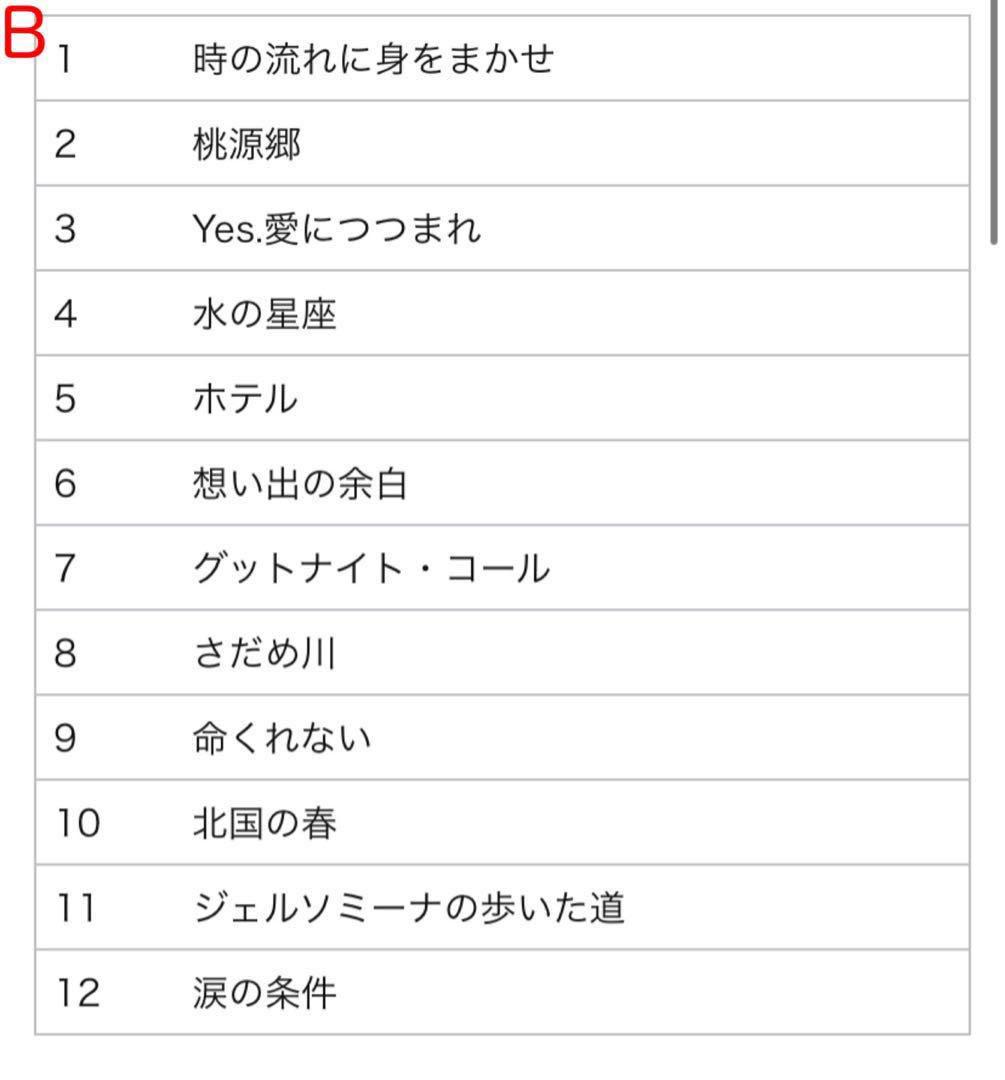The height and width of the screenshot is (1080, 1005).
Task: Select グットナイト・コール from the list
Action: (x=370, y=570)
